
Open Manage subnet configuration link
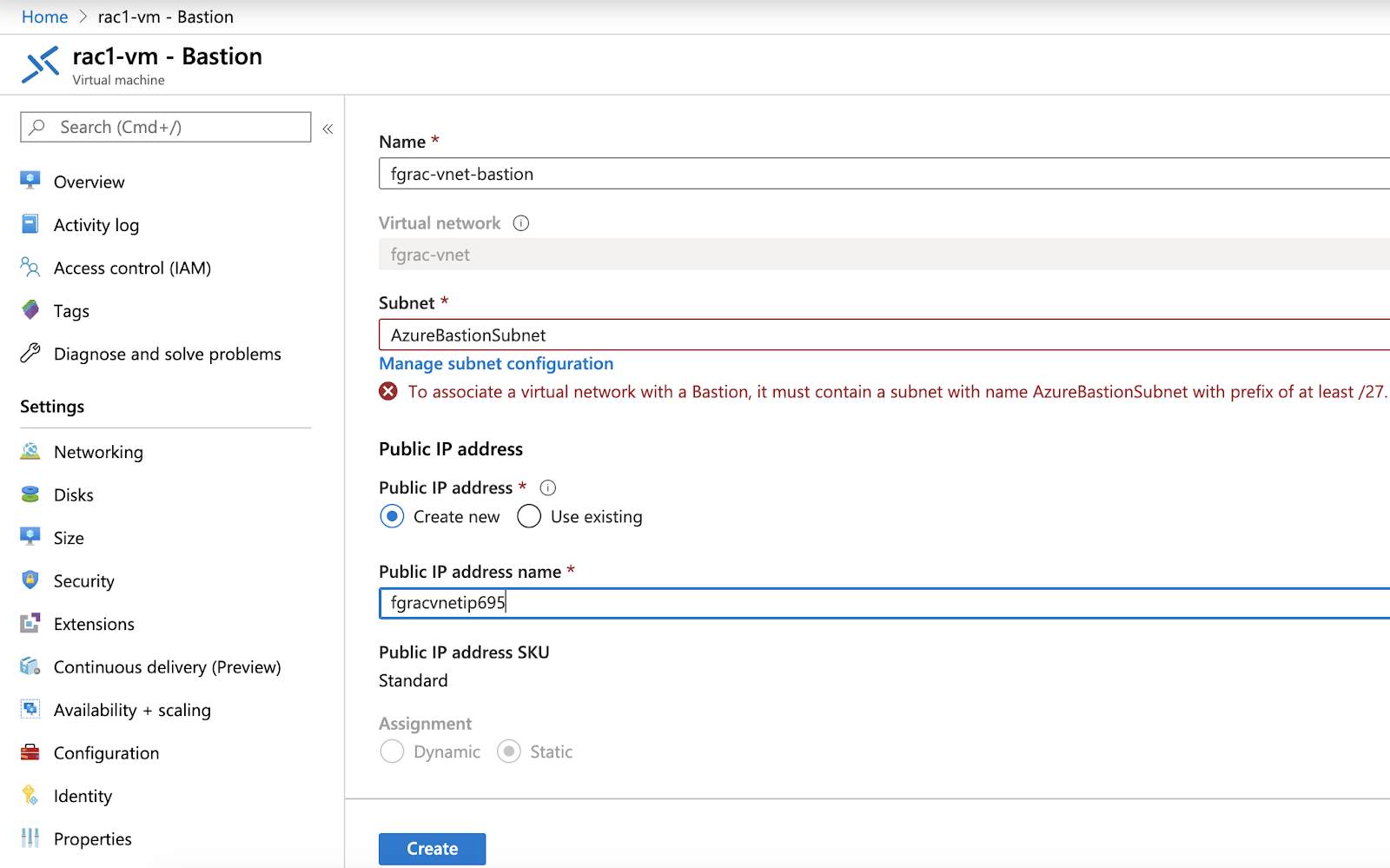pyautogui.click(x=495, y=363)
